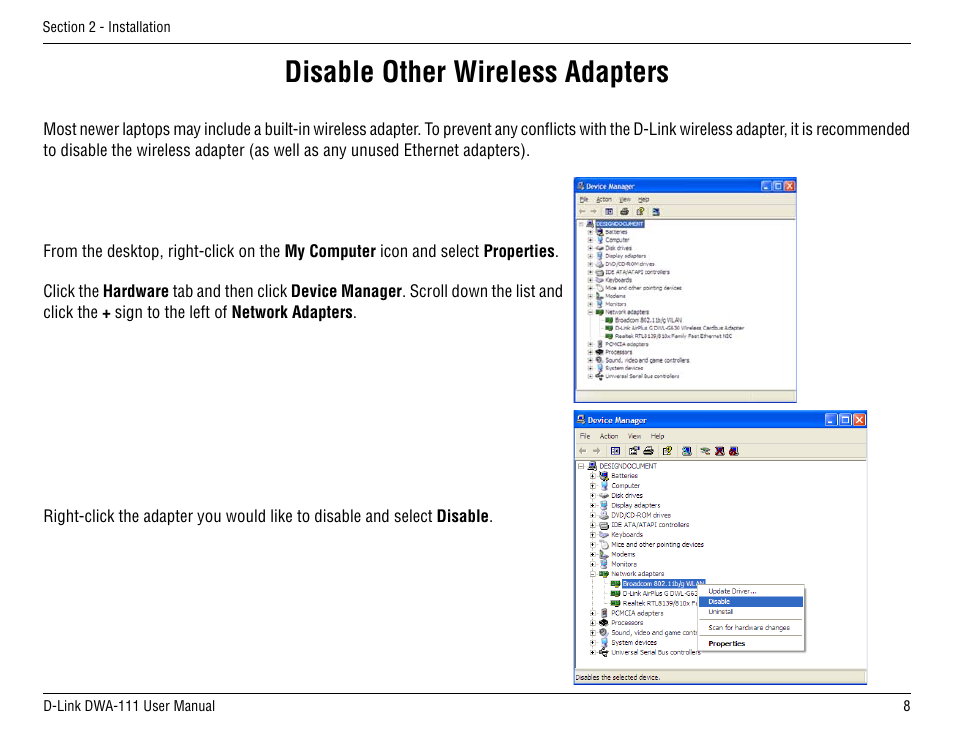954x738 pixels.
Task: Select DESIGNDOCUMENT root in upper Device Manager
Action: [619, 224]
